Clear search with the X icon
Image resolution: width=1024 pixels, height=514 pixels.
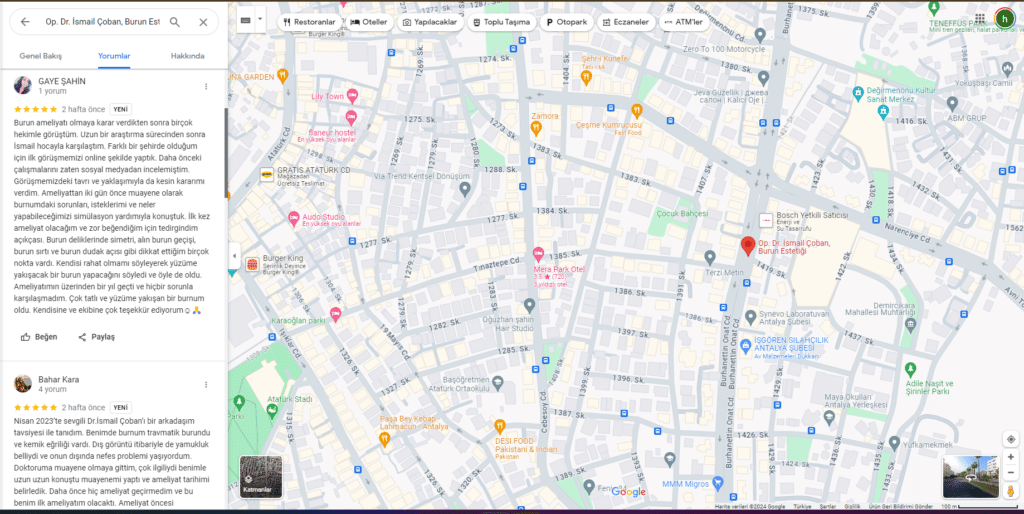(x=203, y=22)
